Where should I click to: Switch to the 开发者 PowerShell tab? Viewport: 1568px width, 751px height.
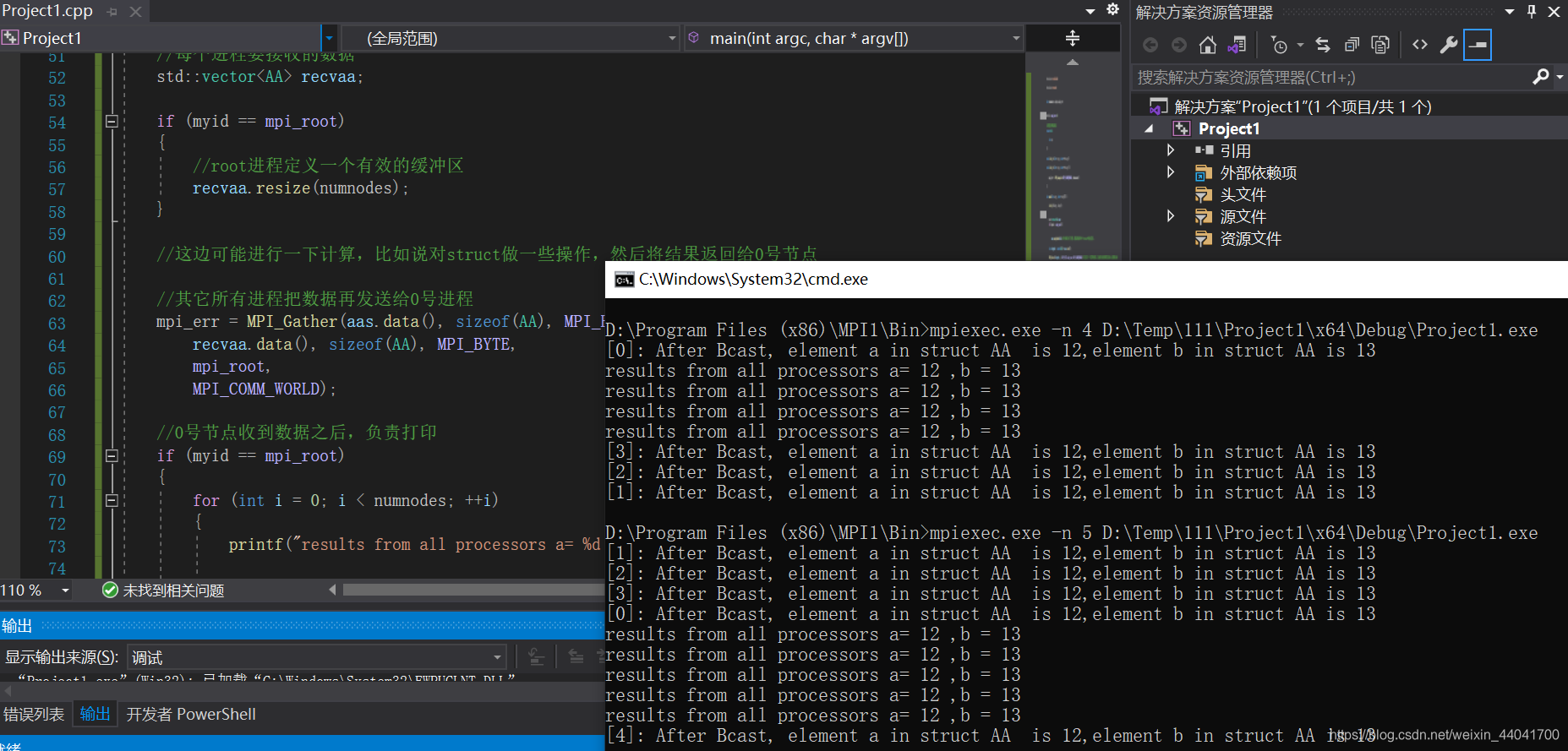point(191,715)
